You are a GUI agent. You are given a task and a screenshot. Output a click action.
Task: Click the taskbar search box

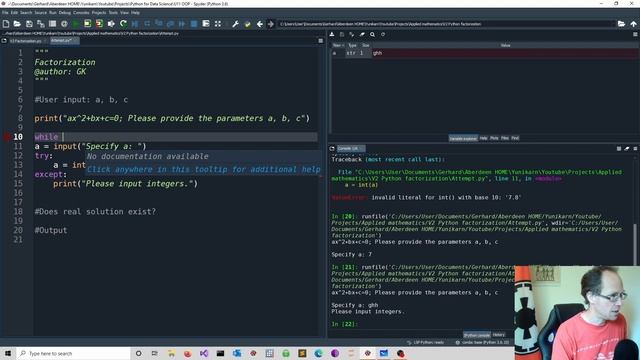pos(73,353)
